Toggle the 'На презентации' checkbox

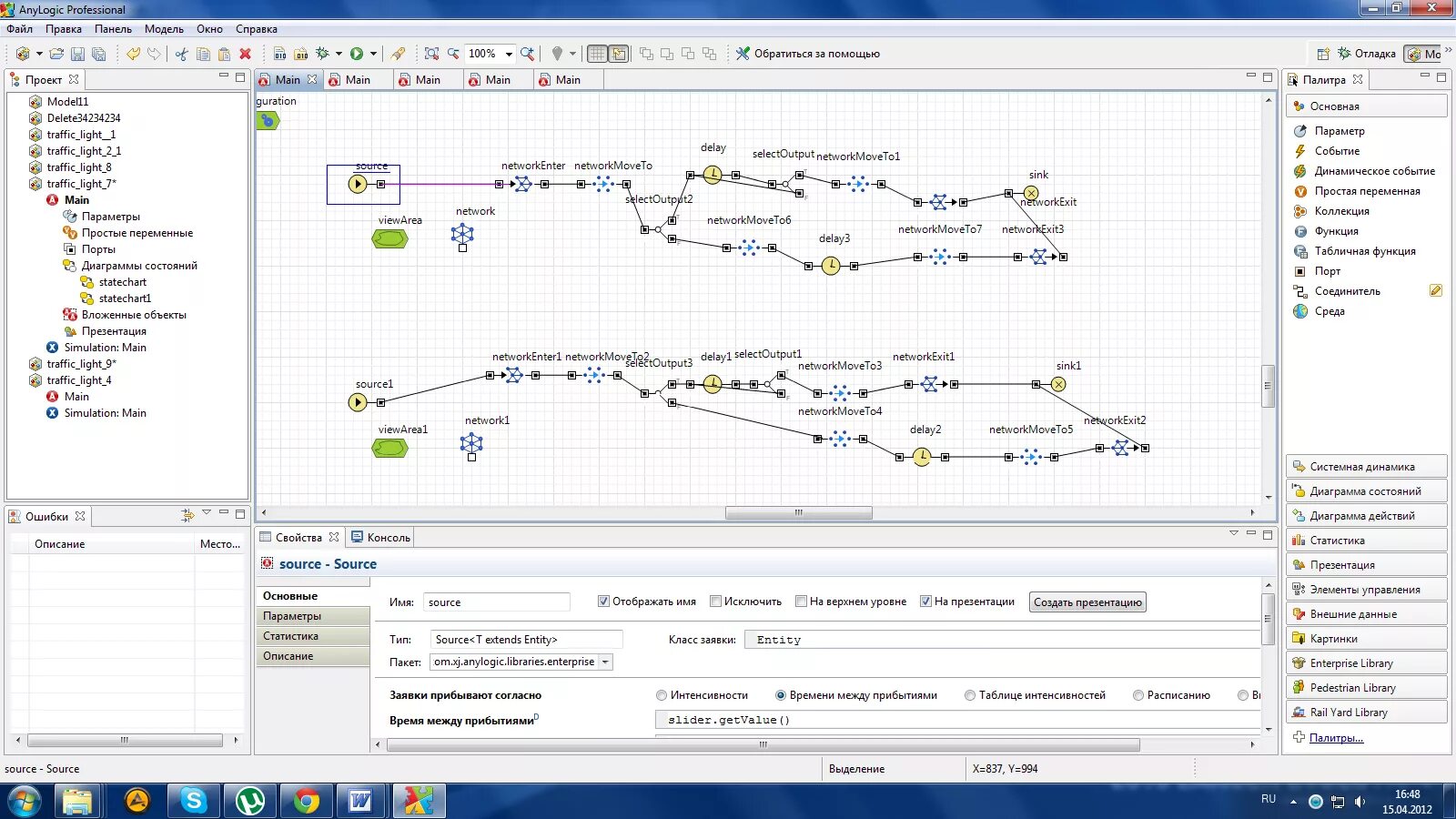[x=925, y=602]
